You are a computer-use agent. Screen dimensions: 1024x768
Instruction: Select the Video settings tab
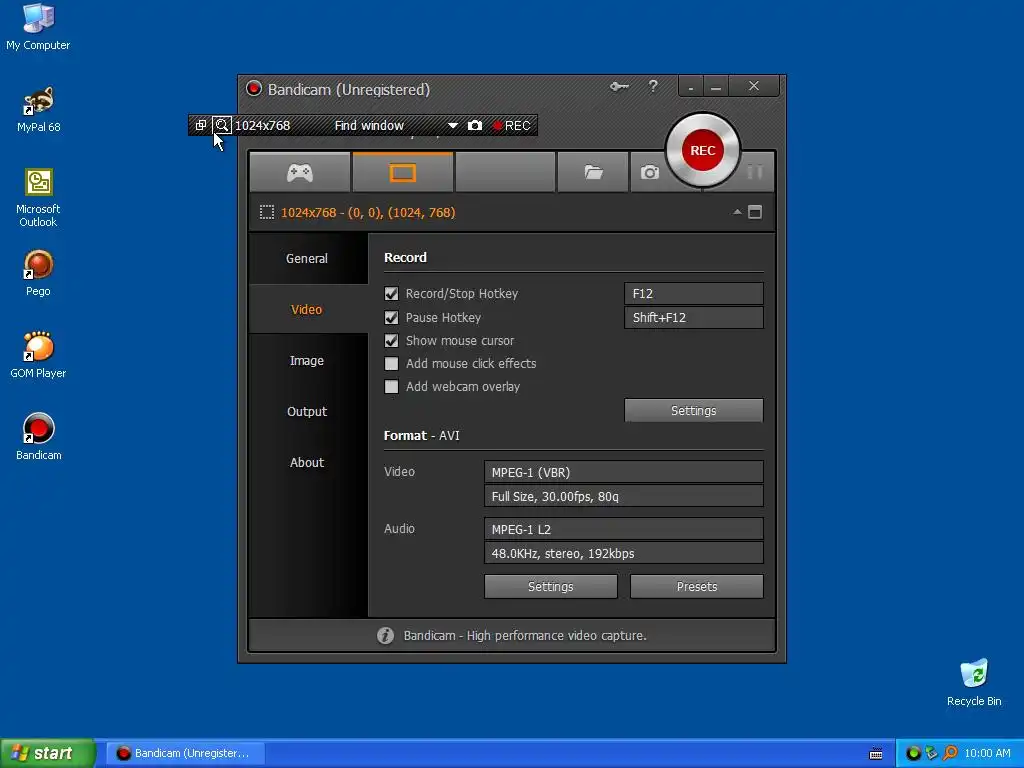[x=307, y=309]
